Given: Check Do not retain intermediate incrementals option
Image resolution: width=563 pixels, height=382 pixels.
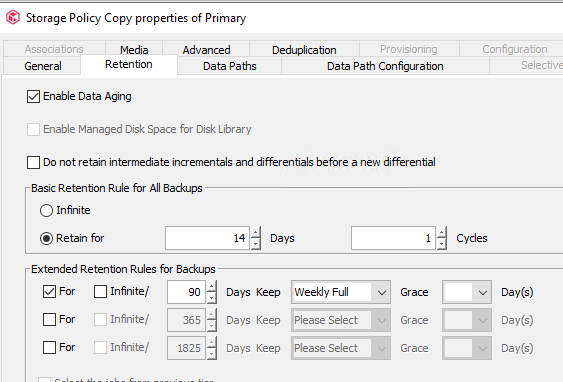Looking at the screenshot, I should point(33,162).
